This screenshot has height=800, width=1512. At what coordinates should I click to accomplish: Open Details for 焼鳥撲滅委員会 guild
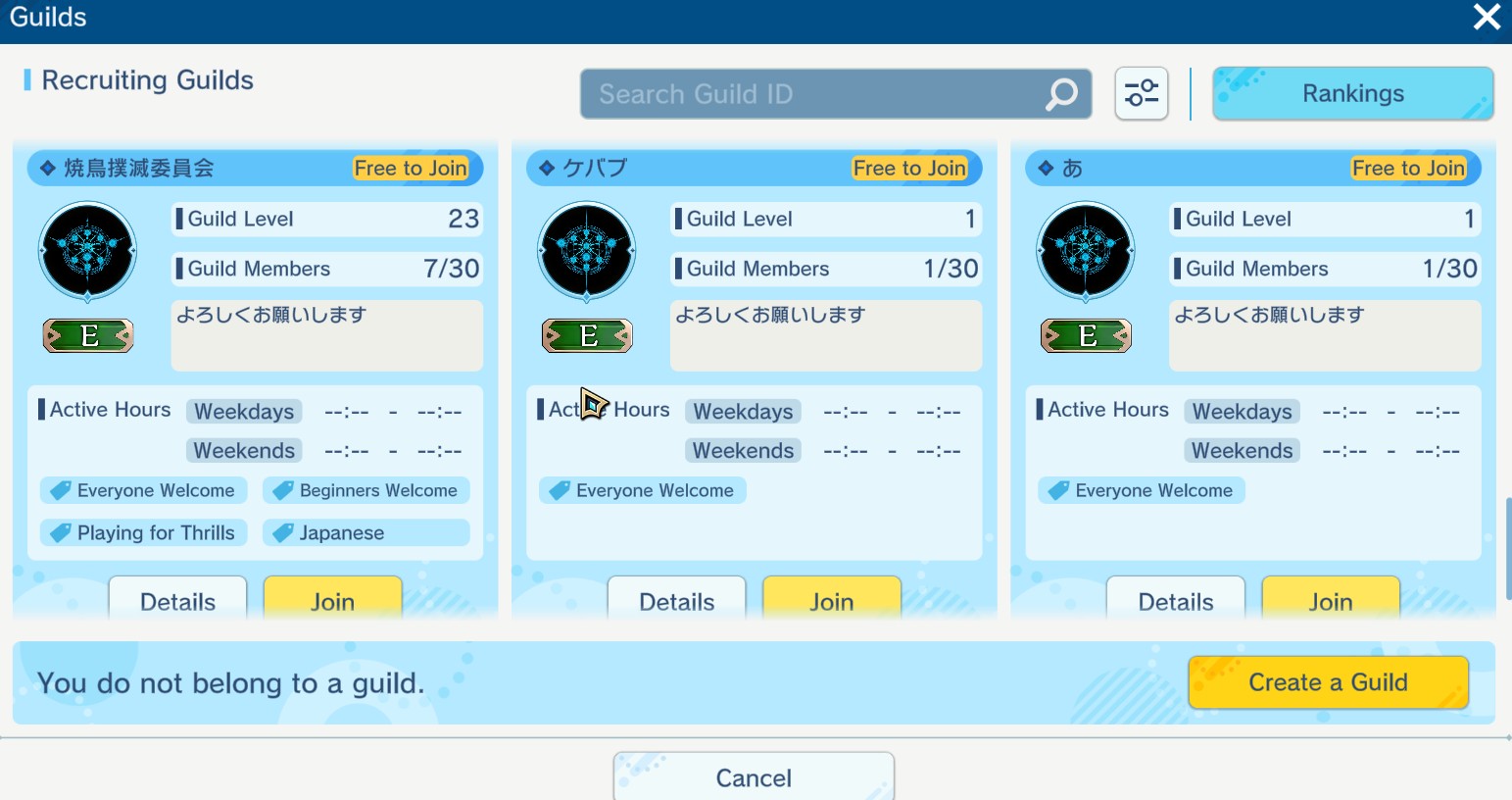(177, 598)
